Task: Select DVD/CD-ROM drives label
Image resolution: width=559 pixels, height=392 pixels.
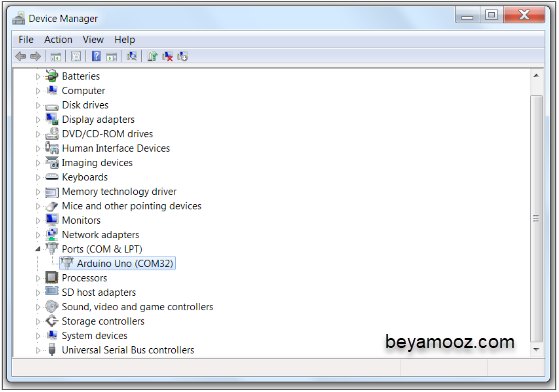Action: pyautogui.click(x=107, y=134)
